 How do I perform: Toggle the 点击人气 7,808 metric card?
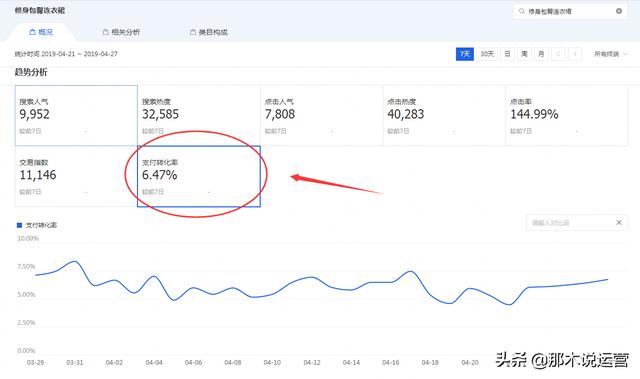pyautogui.click(x=322, y=115)
